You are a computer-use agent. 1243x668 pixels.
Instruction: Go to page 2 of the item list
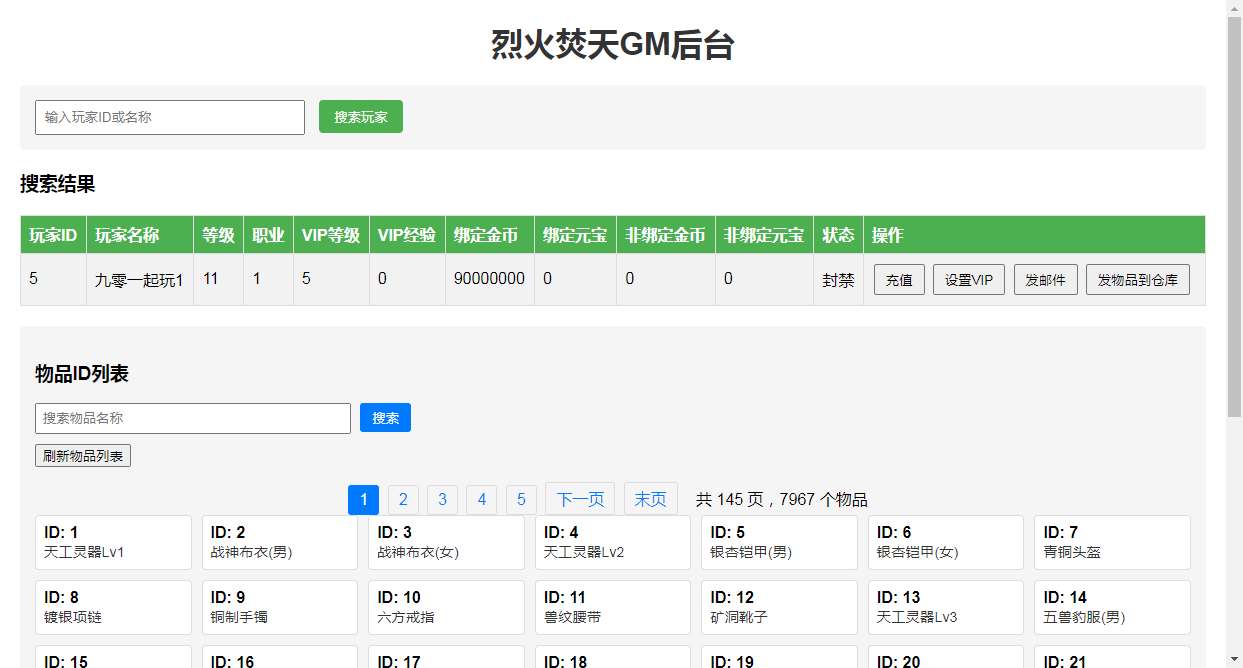403,499
